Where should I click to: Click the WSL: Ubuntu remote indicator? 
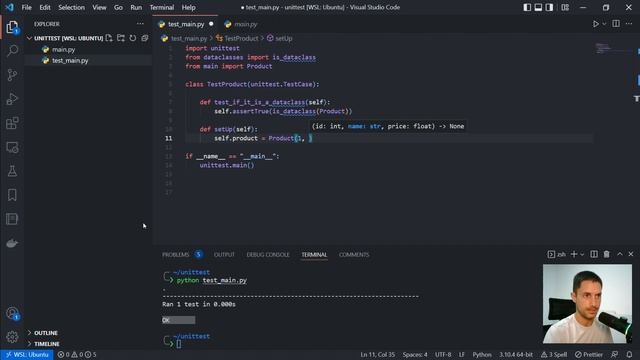[x=27, y=354]
